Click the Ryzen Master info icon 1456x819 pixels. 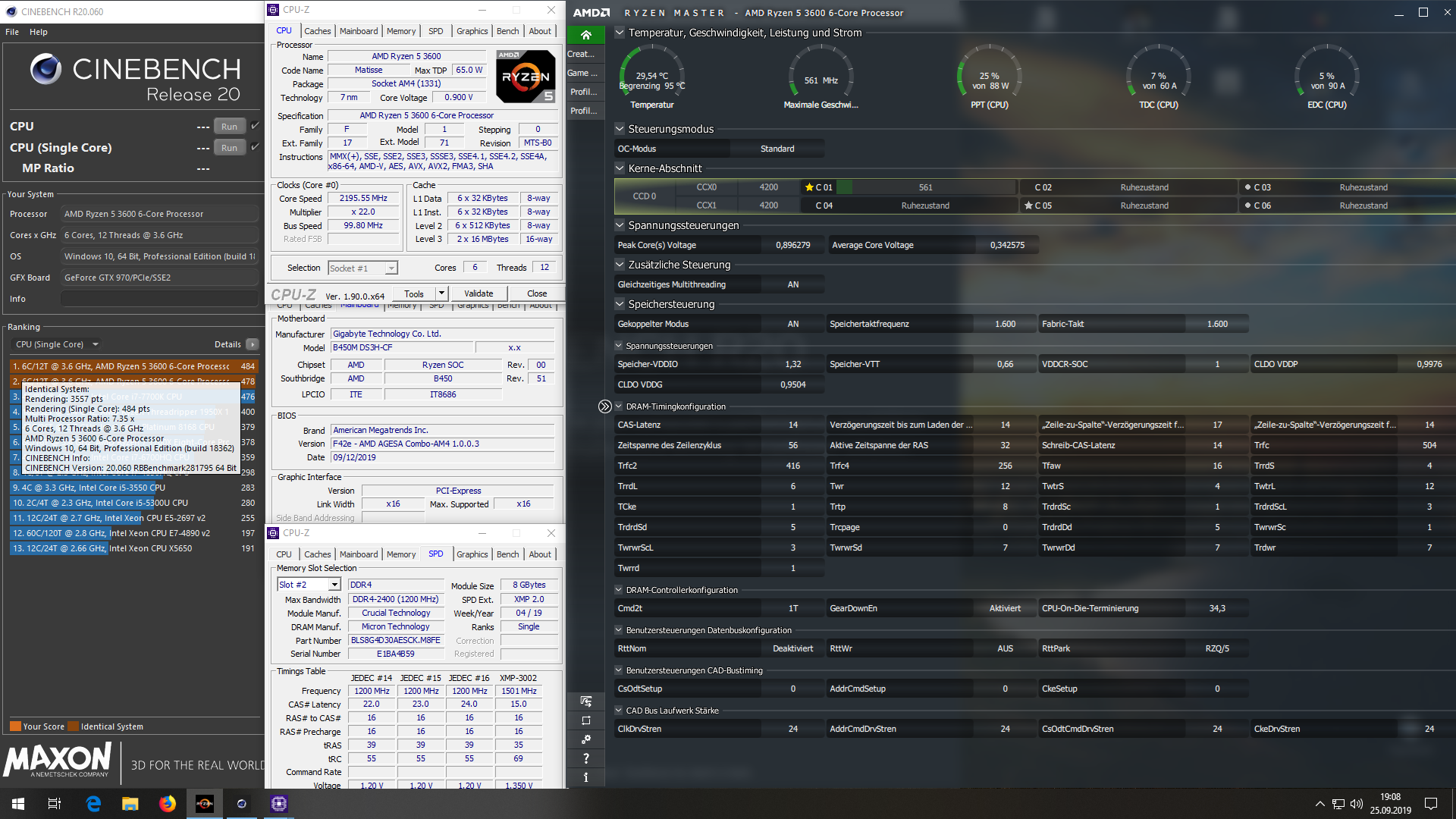click(x=585, y=777)
